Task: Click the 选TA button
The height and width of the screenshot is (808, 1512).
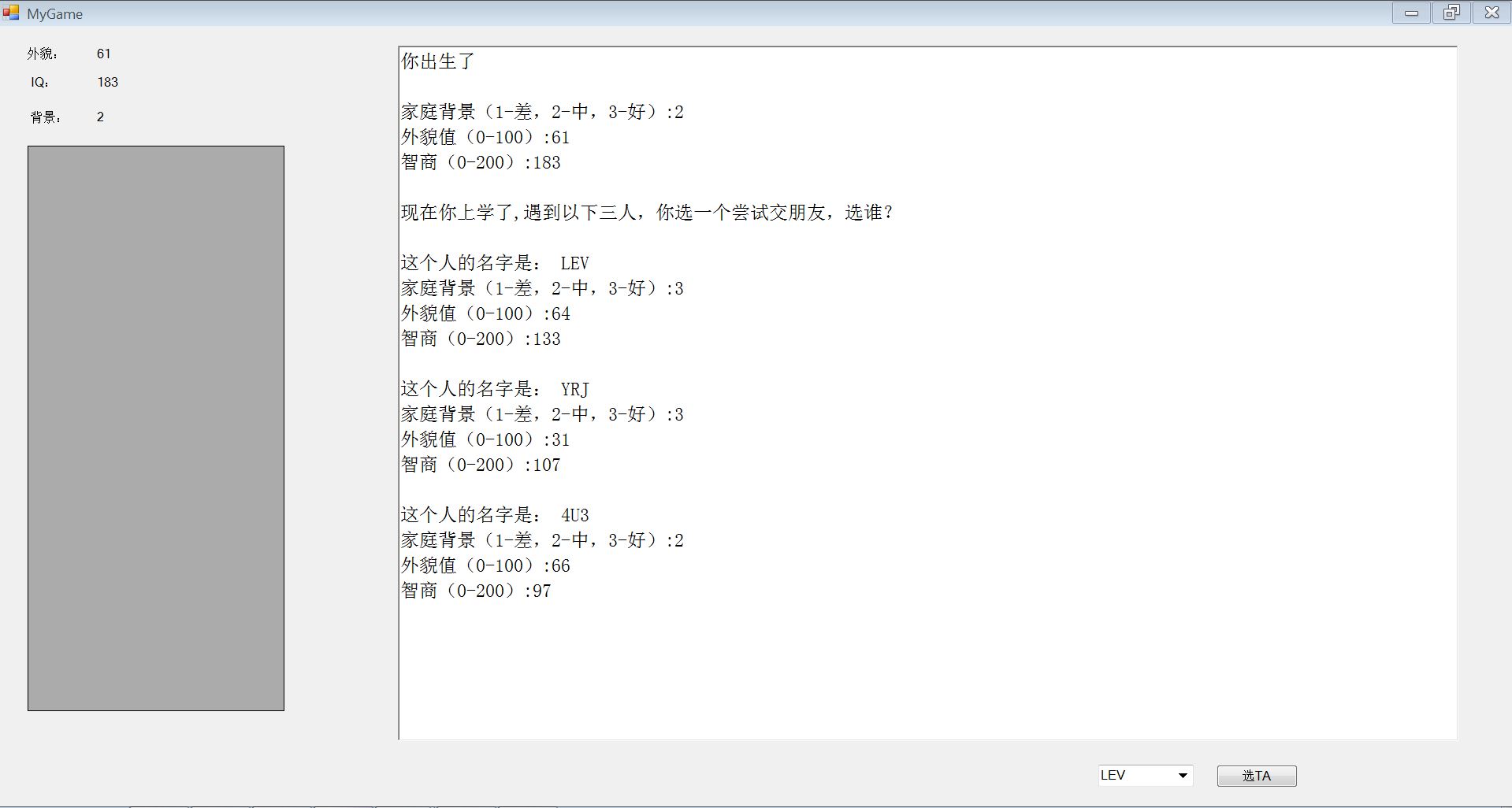Action: coord(1257,776)
